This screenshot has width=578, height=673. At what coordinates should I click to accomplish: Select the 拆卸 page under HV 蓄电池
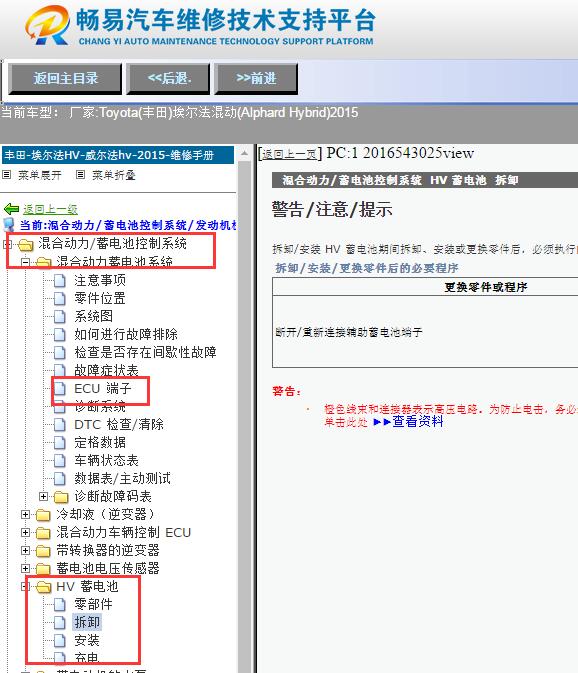[x=87, y=622]
